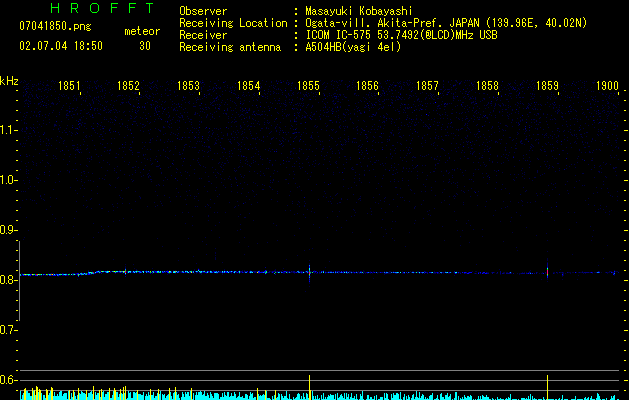Click the Receiving Location label

point(233,23)
